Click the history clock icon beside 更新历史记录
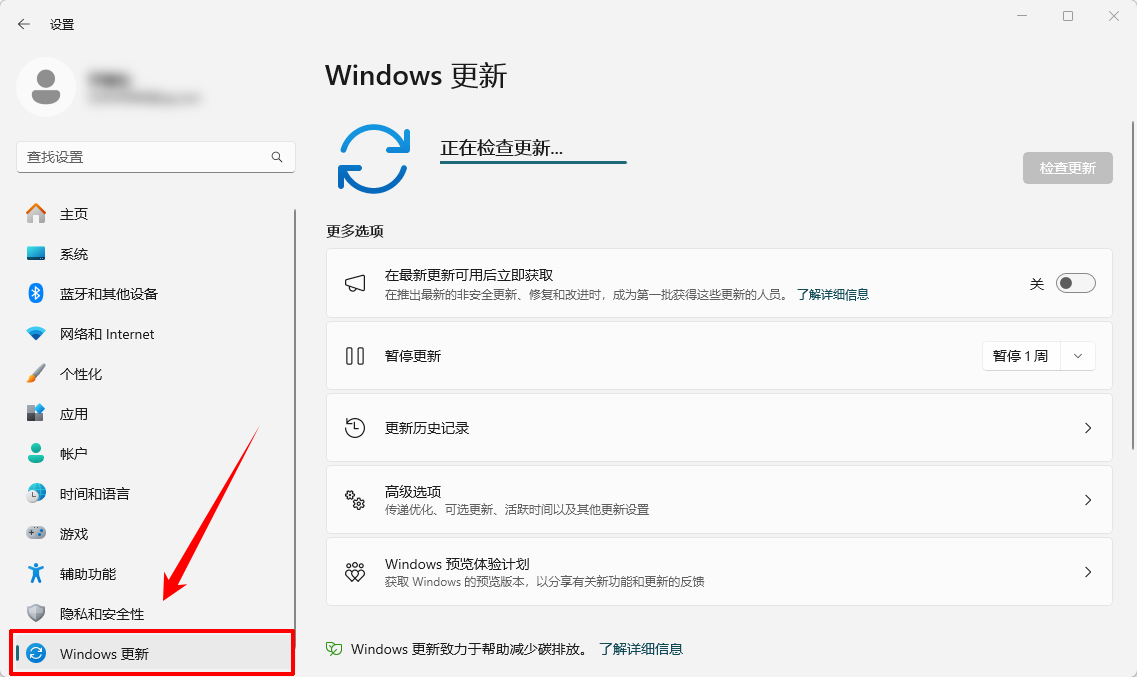Viewport: 1137px width, 677px height. click(355, 428)
